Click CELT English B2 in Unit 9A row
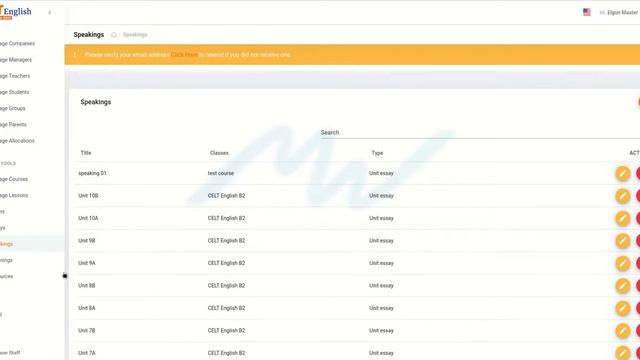 point(227,263)
